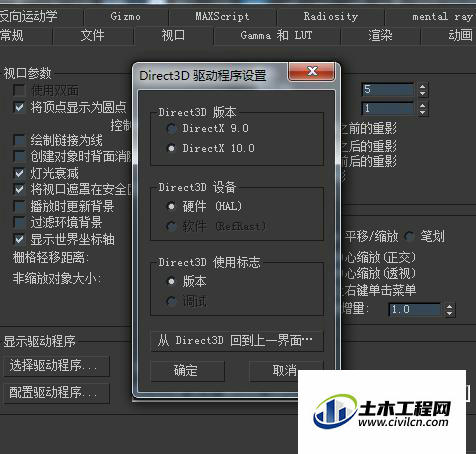
Task: Enable 过滤环境背景 checkbox
Action: (19, 222)
